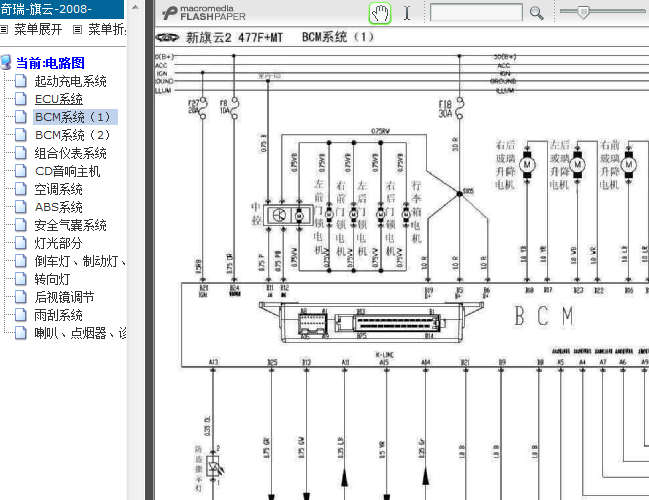Click the zoom slider handle

tap(583, 12)
